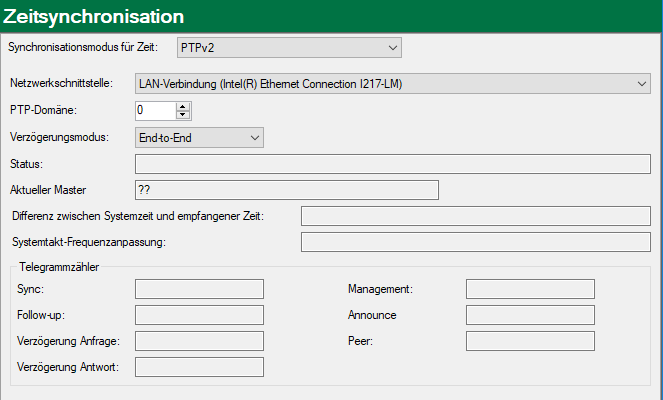Click the PTP-Domäne number field
Screen dimensions: 663x400
(x=154, y=110)
